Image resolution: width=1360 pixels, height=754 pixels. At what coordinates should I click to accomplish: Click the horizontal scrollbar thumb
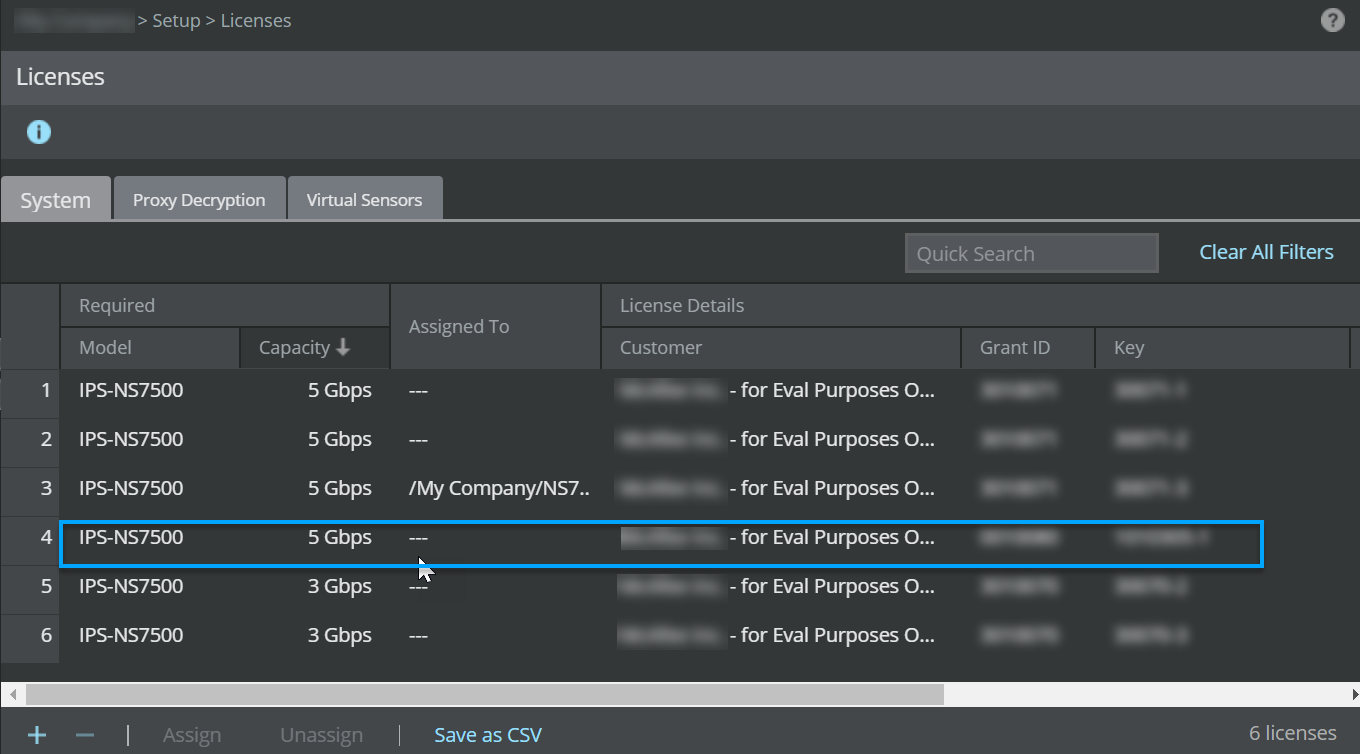pos(484,694)
